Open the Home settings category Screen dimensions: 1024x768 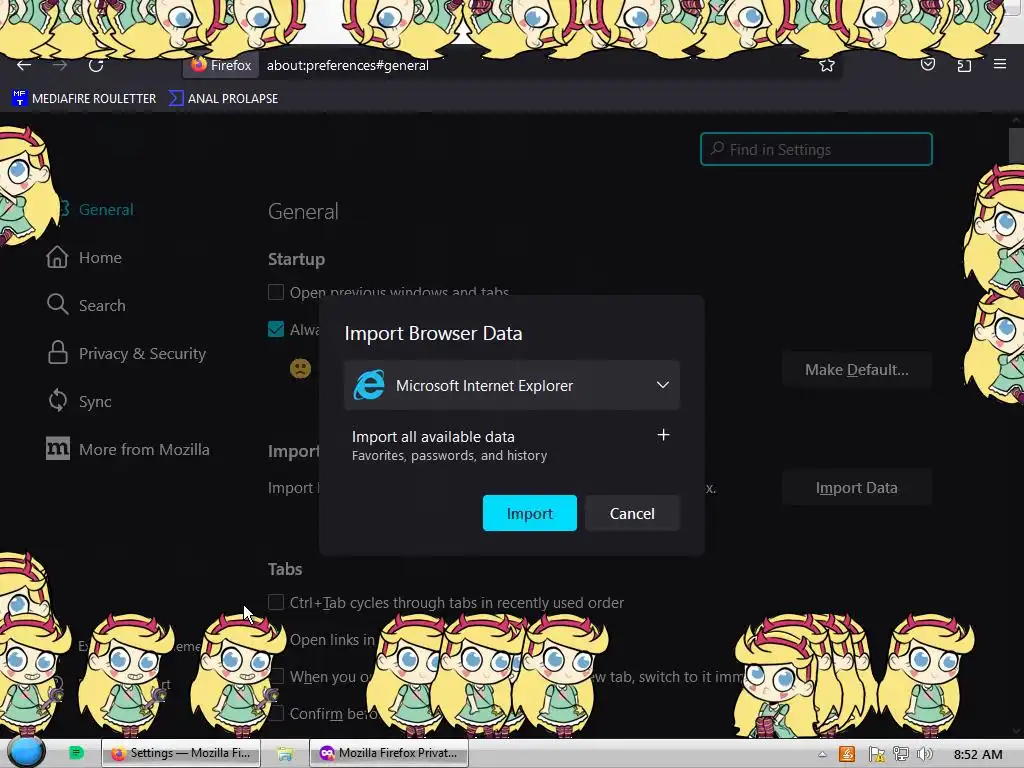coord(85,257)
